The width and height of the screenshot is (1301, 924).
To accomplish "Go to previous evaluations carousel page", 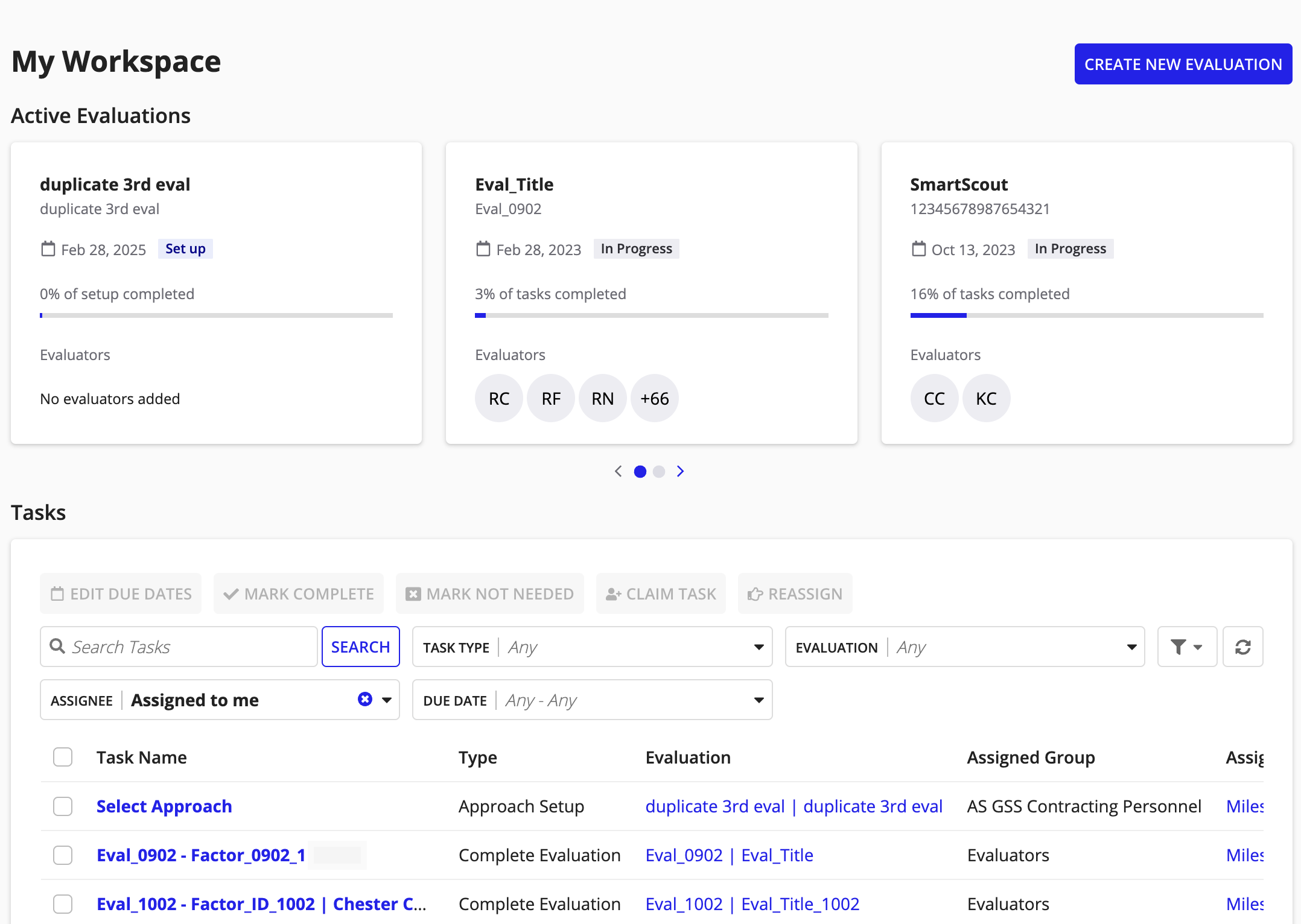I will pos(618,471).
